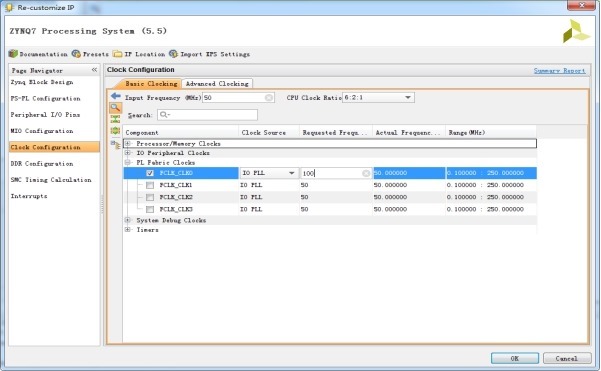Go to SMC Timing Calculation page

(51, 180)
